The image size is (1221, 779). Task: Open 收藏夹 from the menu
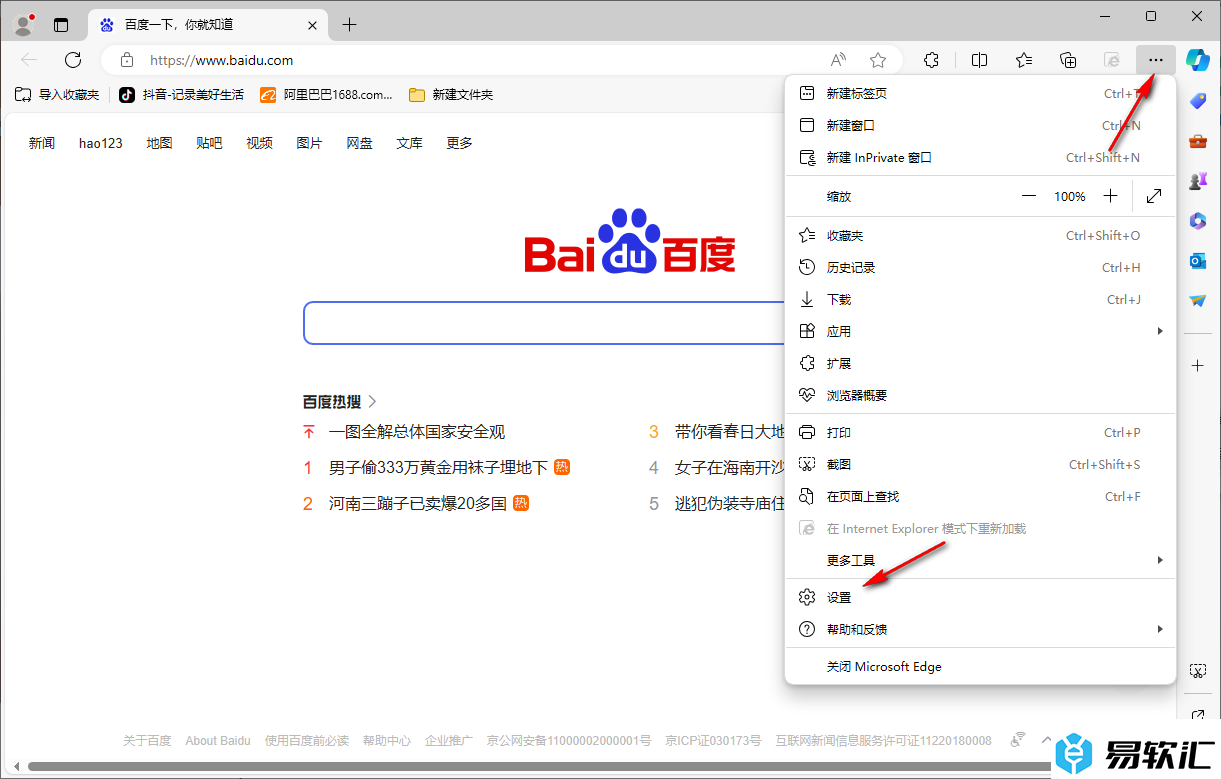coord(980,236)
